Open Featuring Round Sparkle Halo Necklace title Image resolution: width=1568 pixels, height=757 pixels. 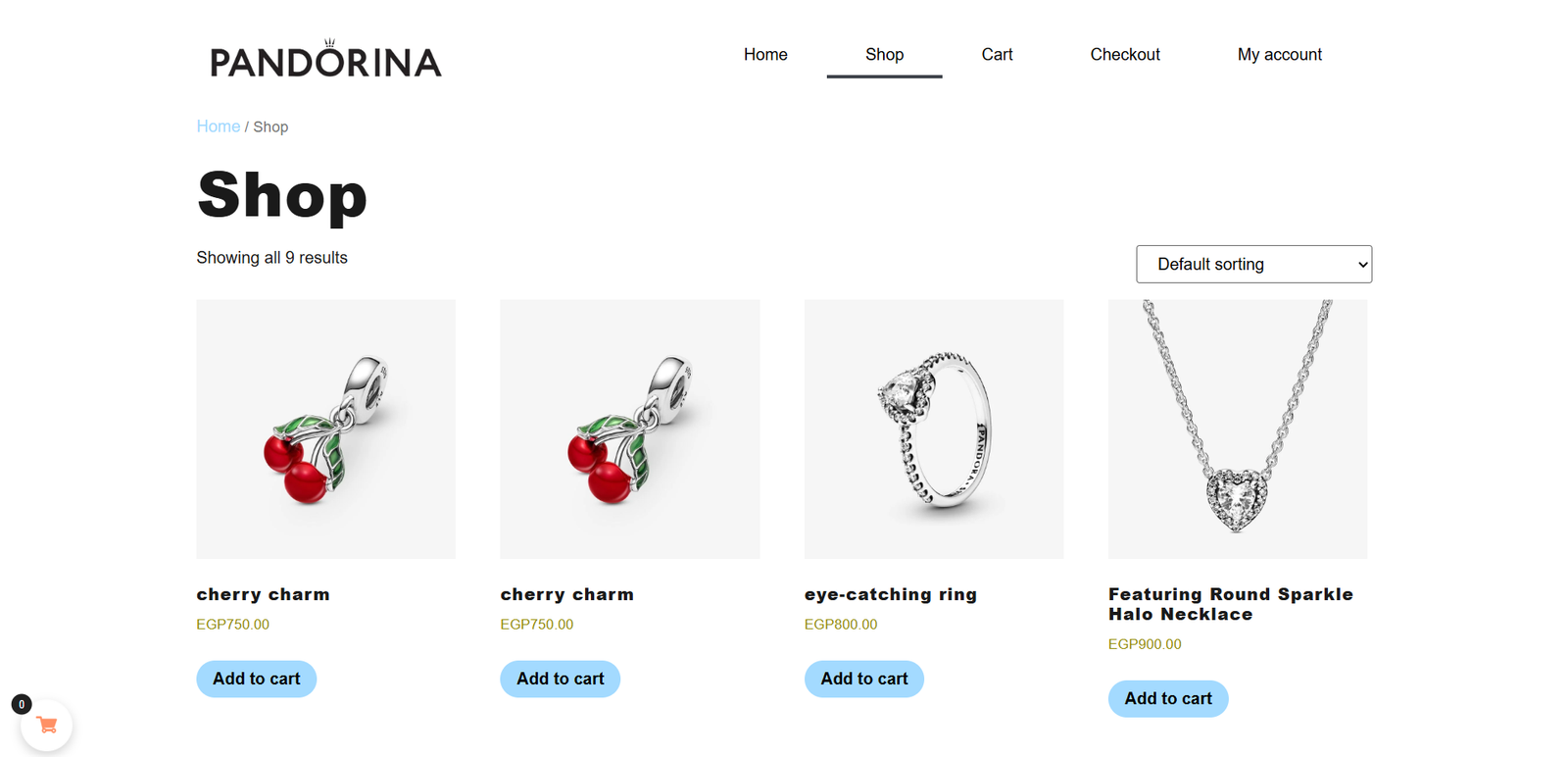point(1230,604)
